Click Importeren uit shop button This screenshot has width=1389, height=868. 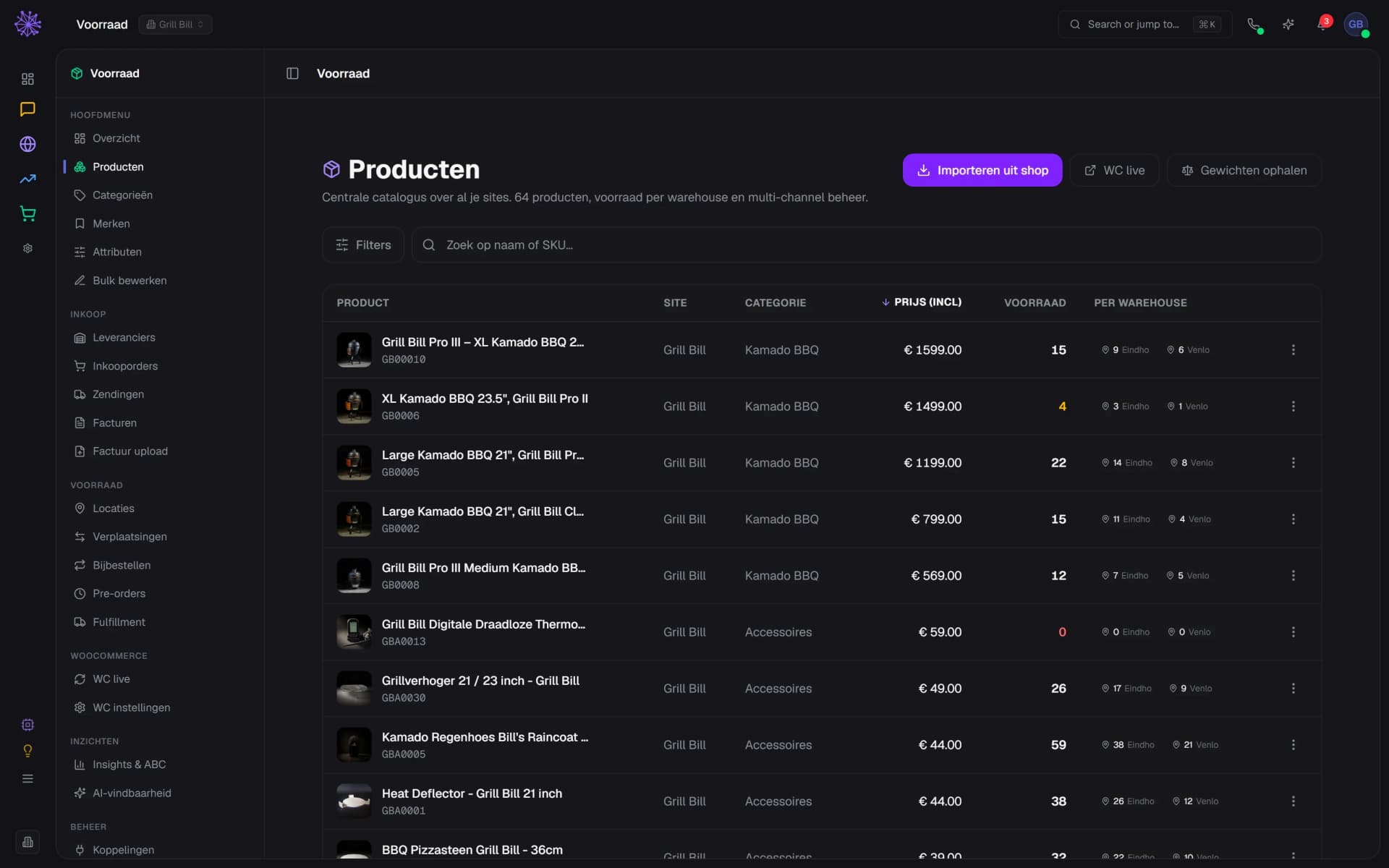pyautogui.click(x=982, y=170)
